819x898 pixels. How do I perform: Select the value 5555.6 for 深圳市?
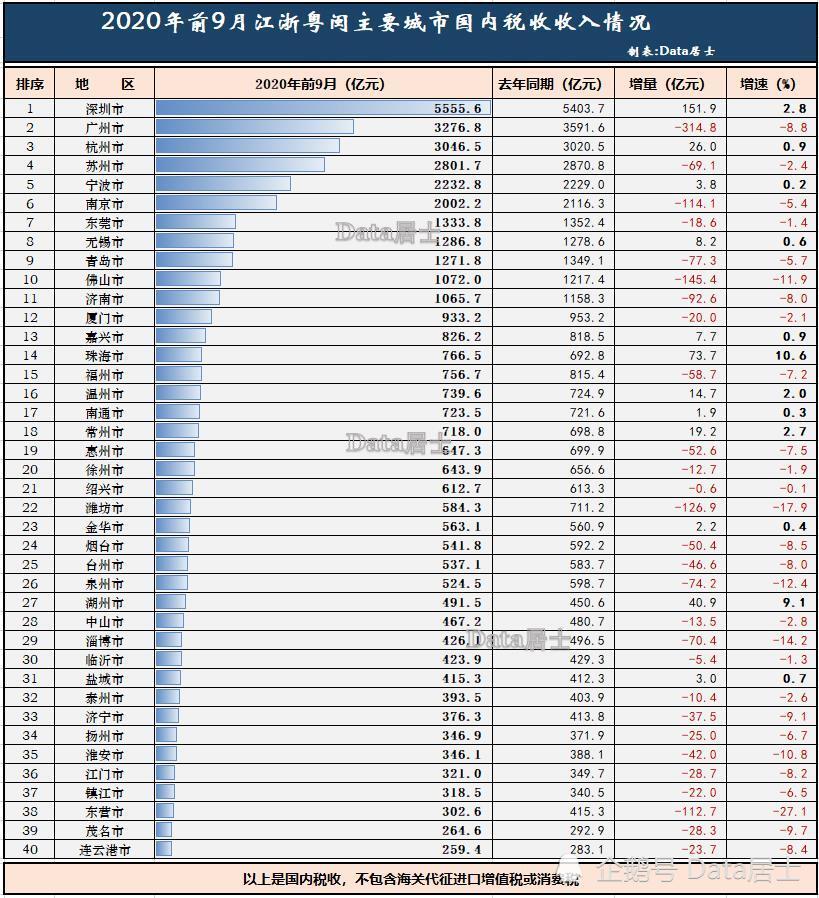coord(457,109)
